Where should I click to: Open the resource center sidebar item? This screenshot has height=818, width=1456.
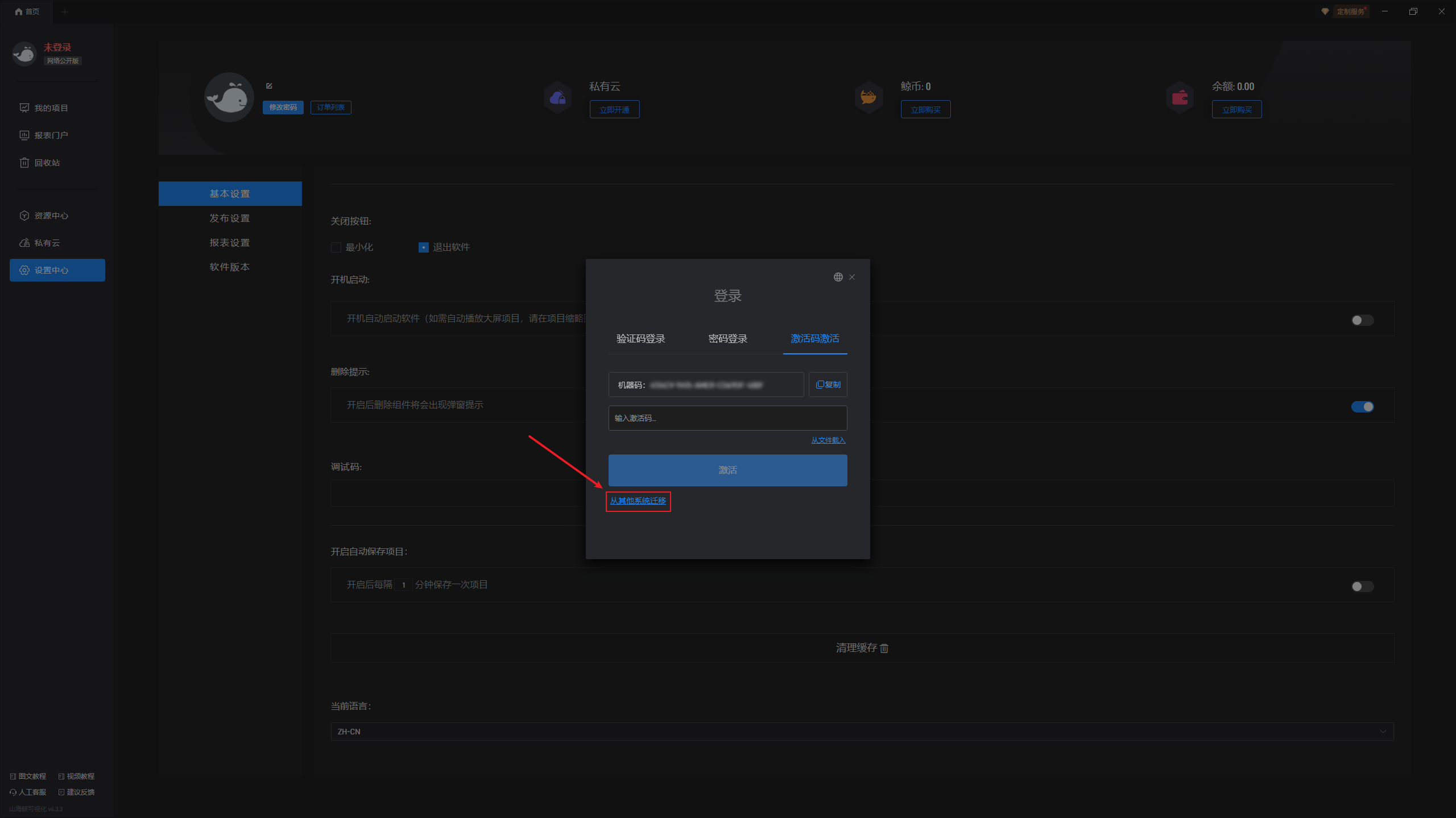(51, 216)
